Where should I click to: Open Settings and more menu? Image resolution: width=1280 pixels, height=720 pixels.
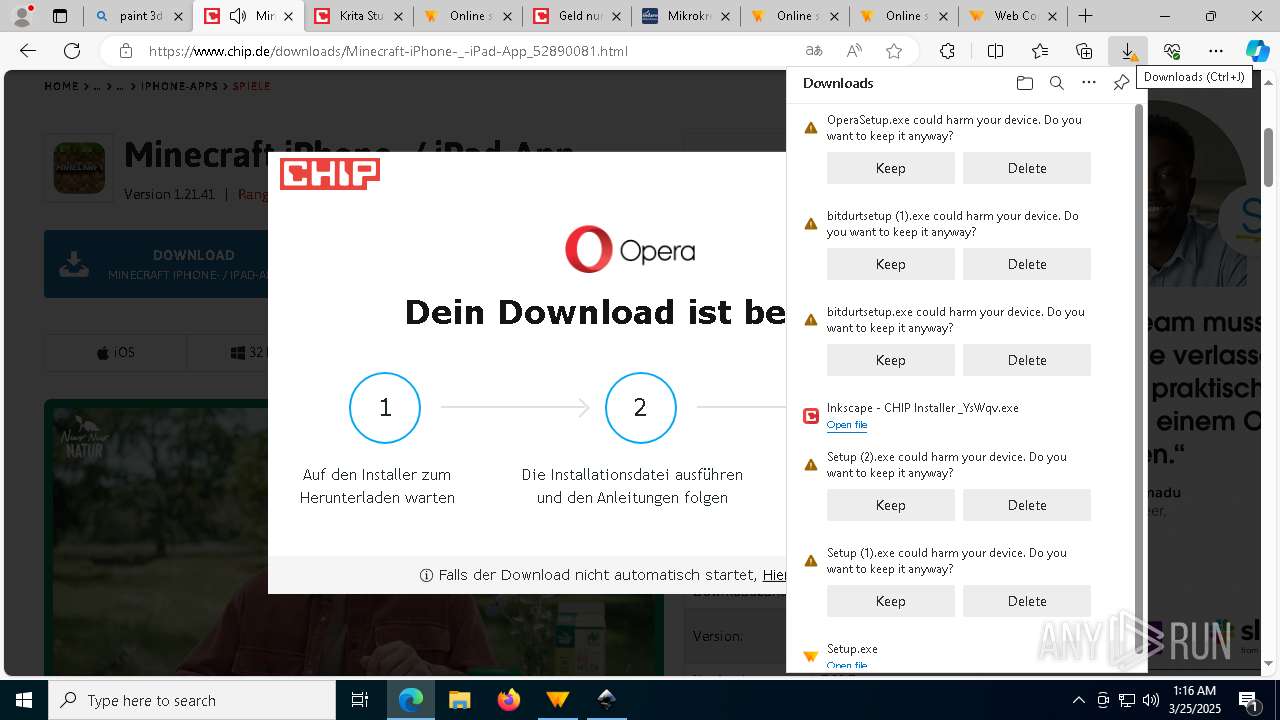tap(1215, 51)
